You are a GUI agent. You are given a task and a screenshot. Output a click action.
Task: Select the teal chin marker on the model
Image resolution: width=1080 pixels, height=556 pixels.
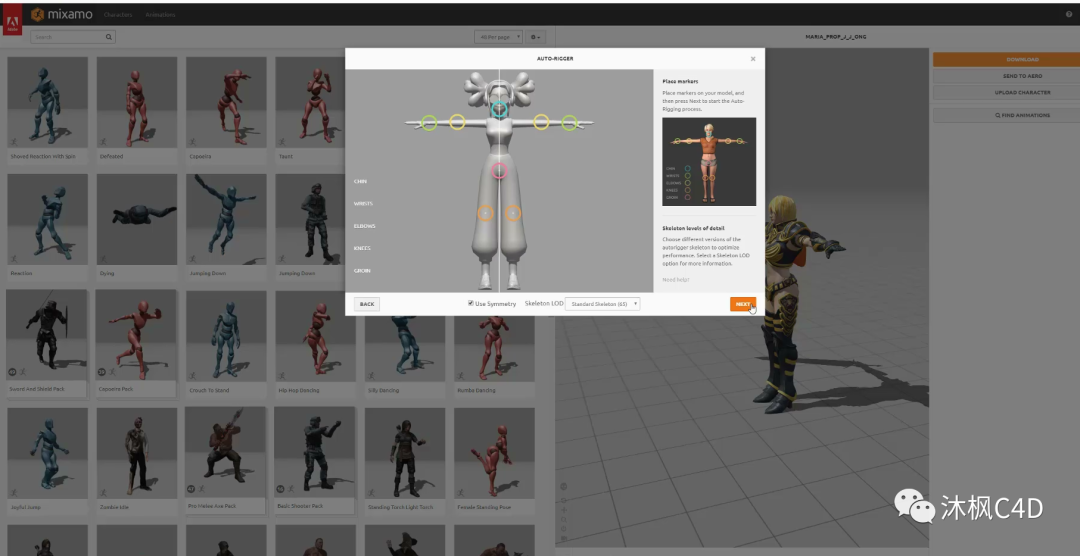(499, 109)
